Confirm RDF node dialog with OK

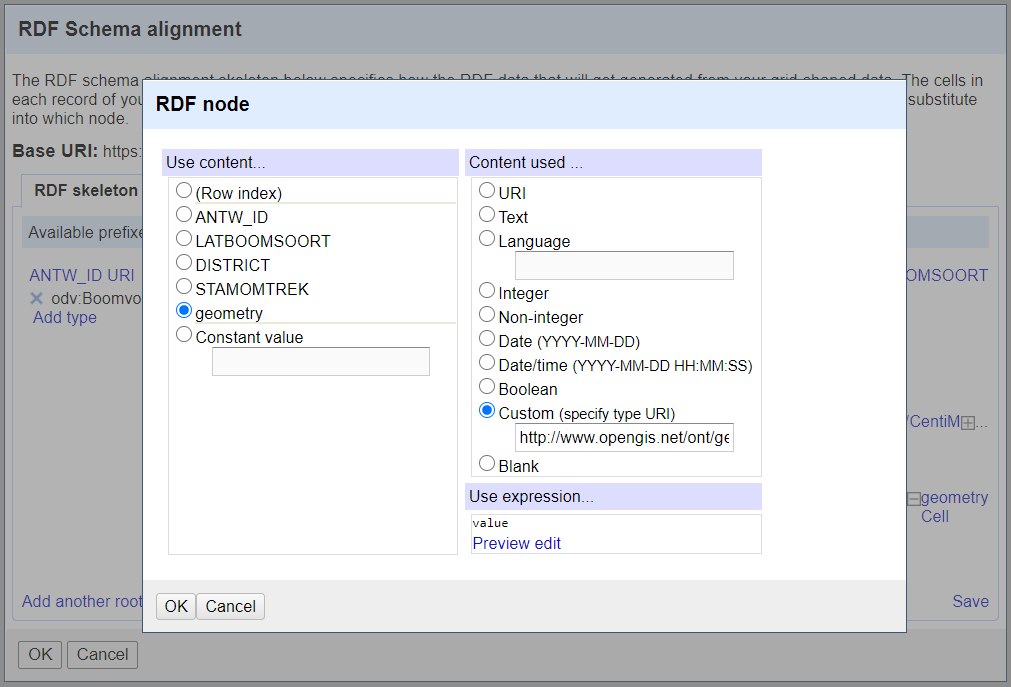(x=176, y=606)
